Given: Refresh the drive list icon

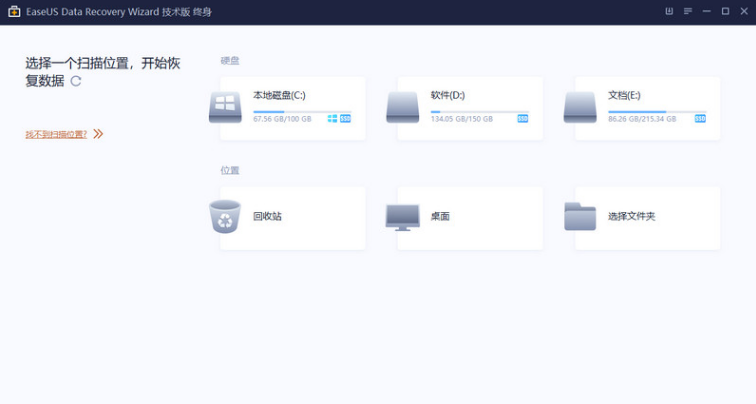Looking at the screenshot, I should coord(76,81).
